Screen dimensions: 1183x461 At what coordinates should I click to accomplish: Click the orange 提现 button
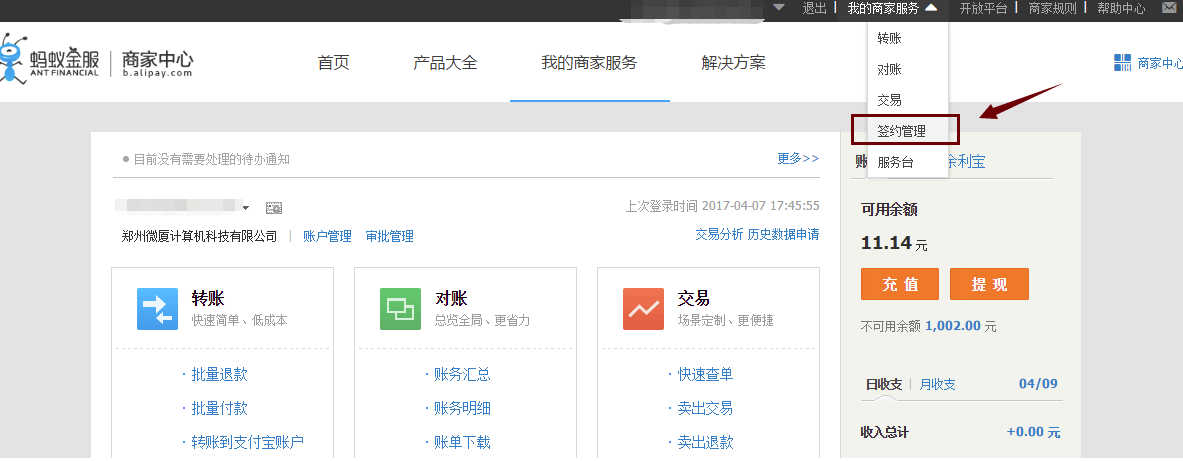pyautogui.click(x=989, y=284)
